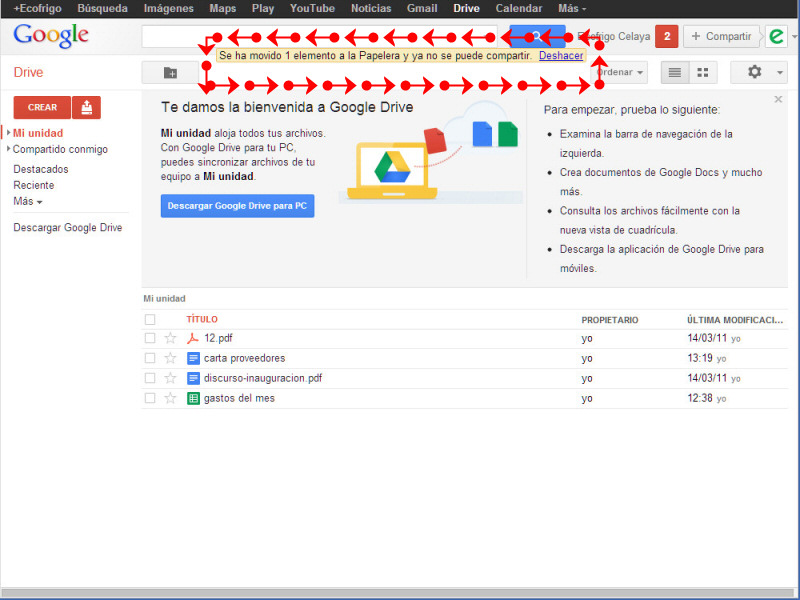Star the discurso-inauguracion.pdf file
This screenshot has width=800, height=600.
[170, 378]
